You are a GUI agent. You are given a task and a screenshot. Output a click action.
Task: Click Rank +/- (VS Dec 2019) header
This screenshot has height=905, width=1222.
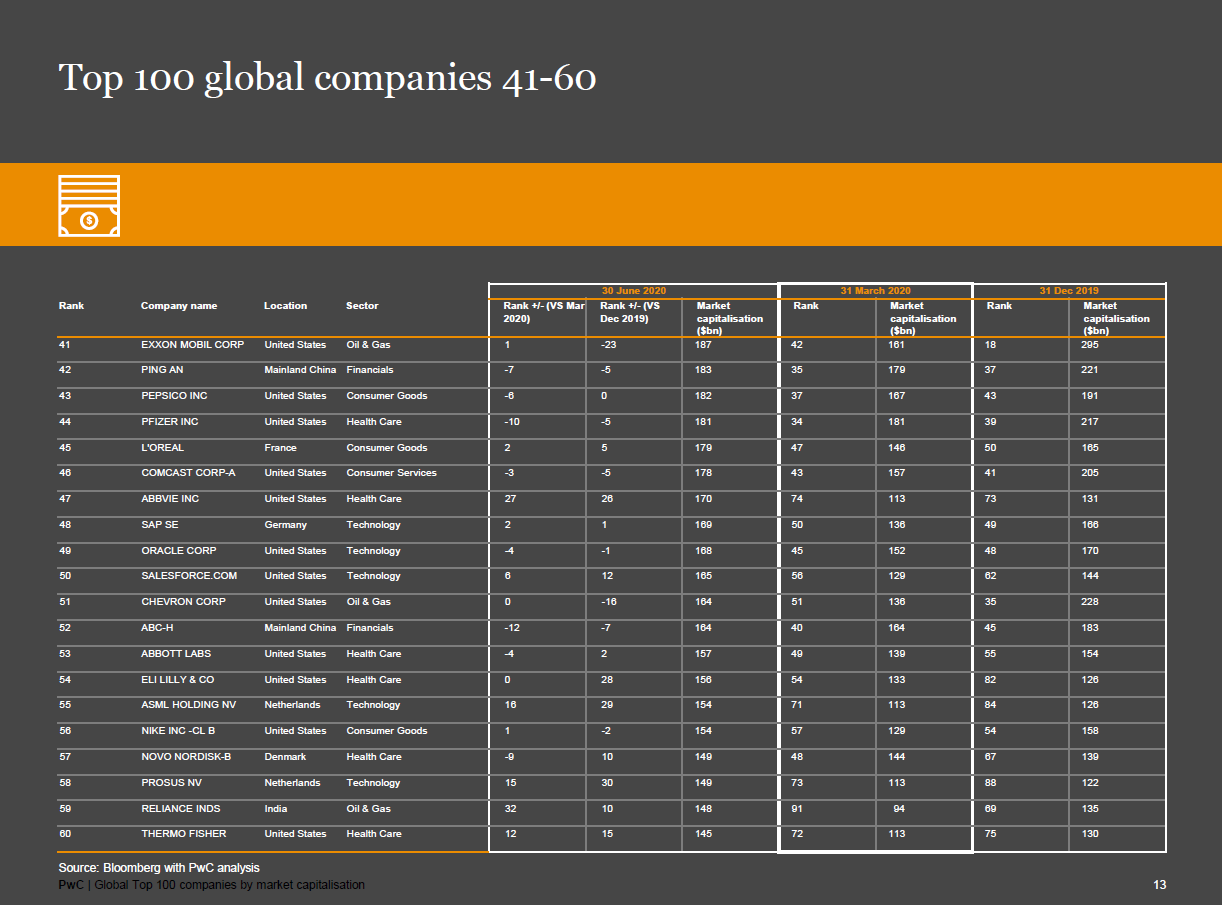630,312
